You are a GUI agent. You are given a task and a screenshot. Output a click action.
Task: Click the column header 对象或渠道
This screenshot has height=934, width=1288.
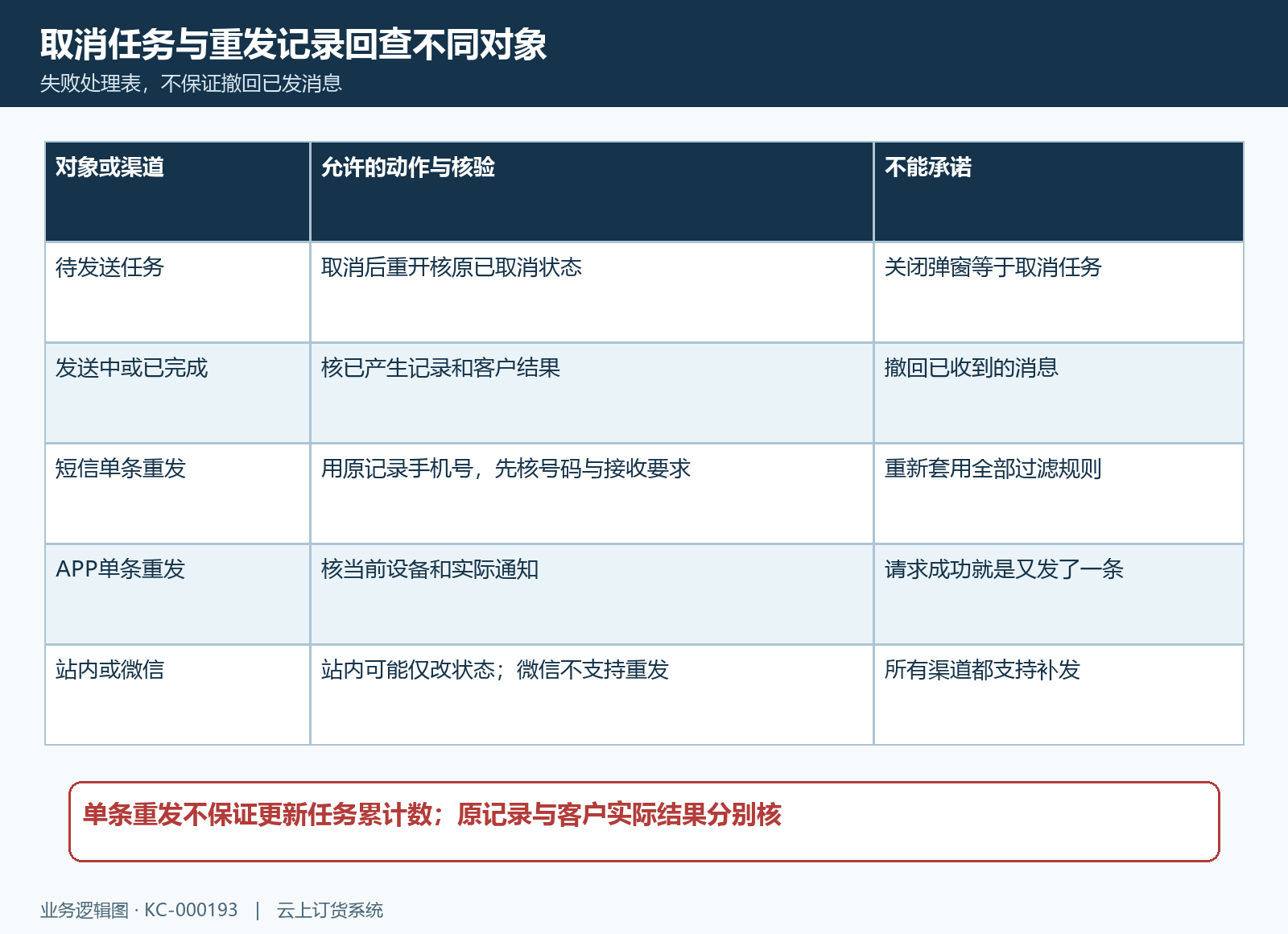177,192
